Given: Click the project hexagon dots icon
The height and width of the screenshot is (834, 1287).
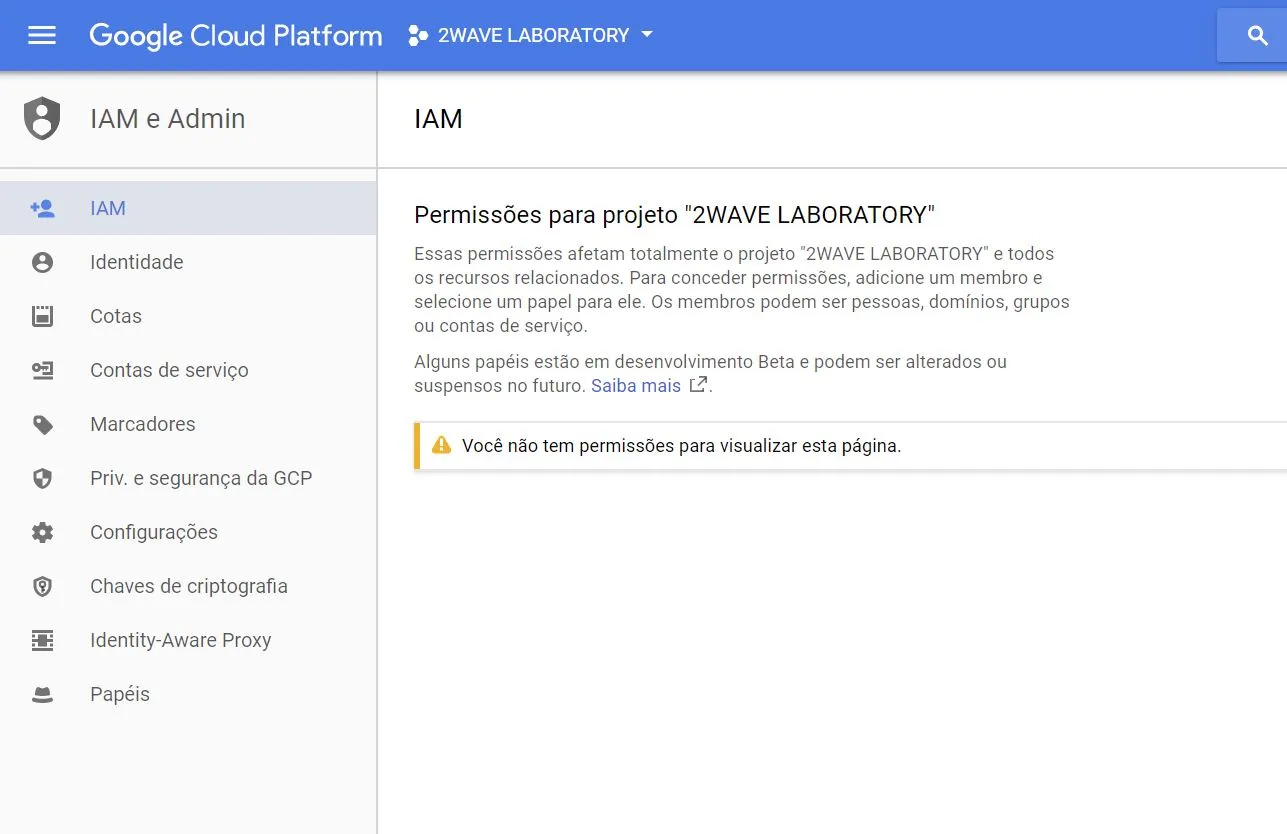Looking at the screenshot, I should (x=418, y=35).
